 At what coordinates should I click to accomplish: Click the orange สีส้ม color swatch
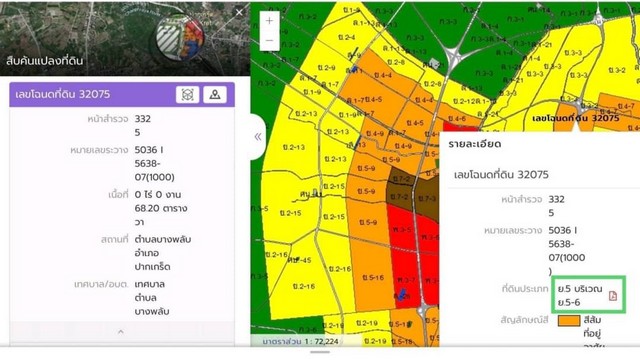pyautogui.click(x=569, y=320)
